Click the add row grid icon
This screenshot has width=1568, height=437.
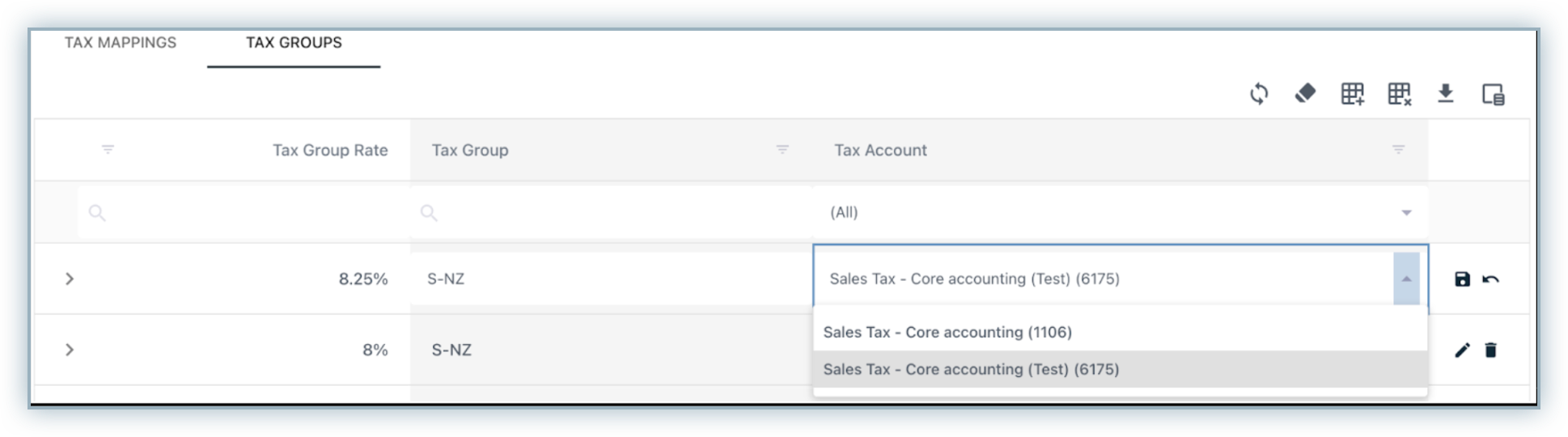click(1352, 94)
